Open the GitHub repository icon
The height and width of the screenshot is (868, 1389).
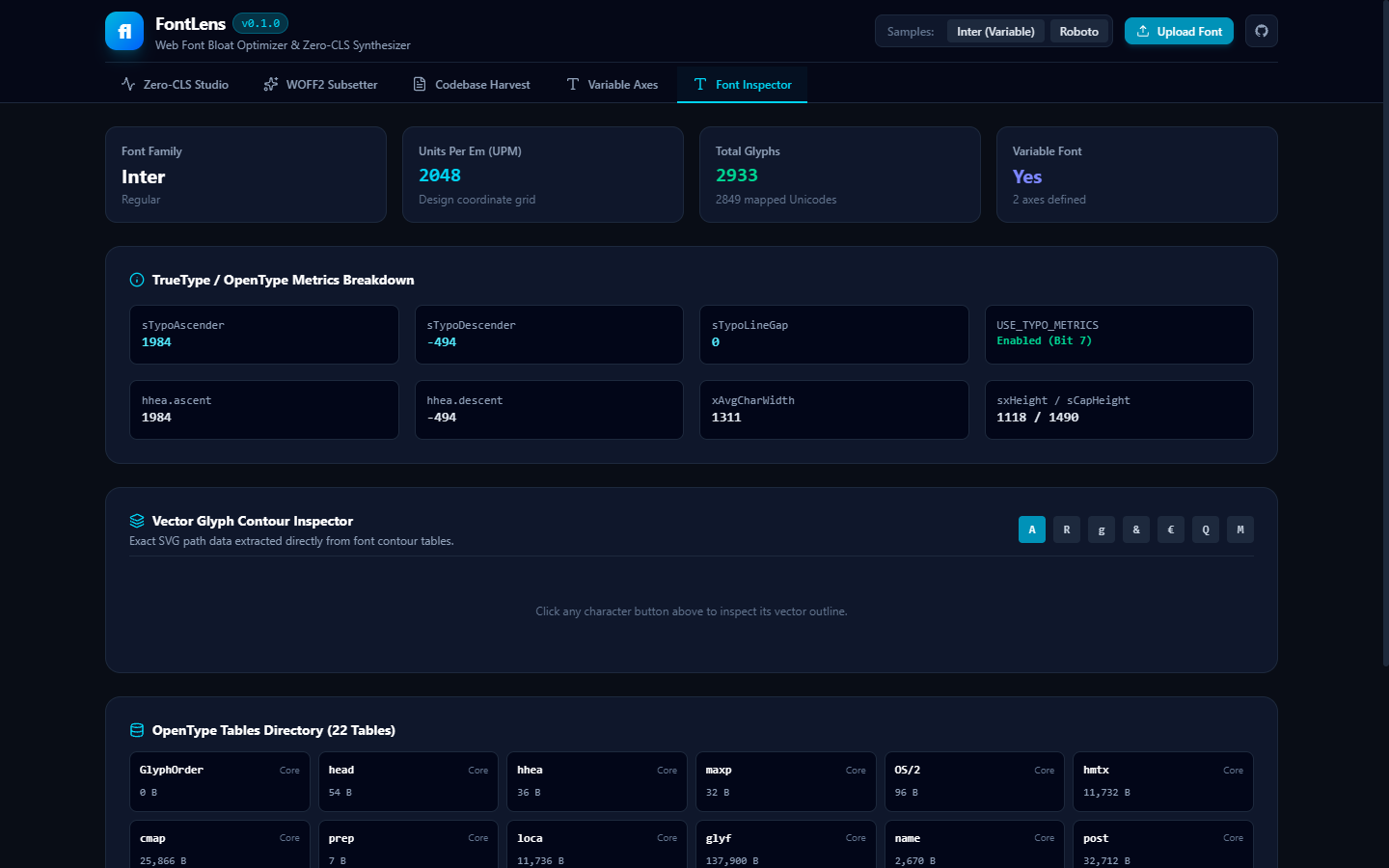point(1262,31)
